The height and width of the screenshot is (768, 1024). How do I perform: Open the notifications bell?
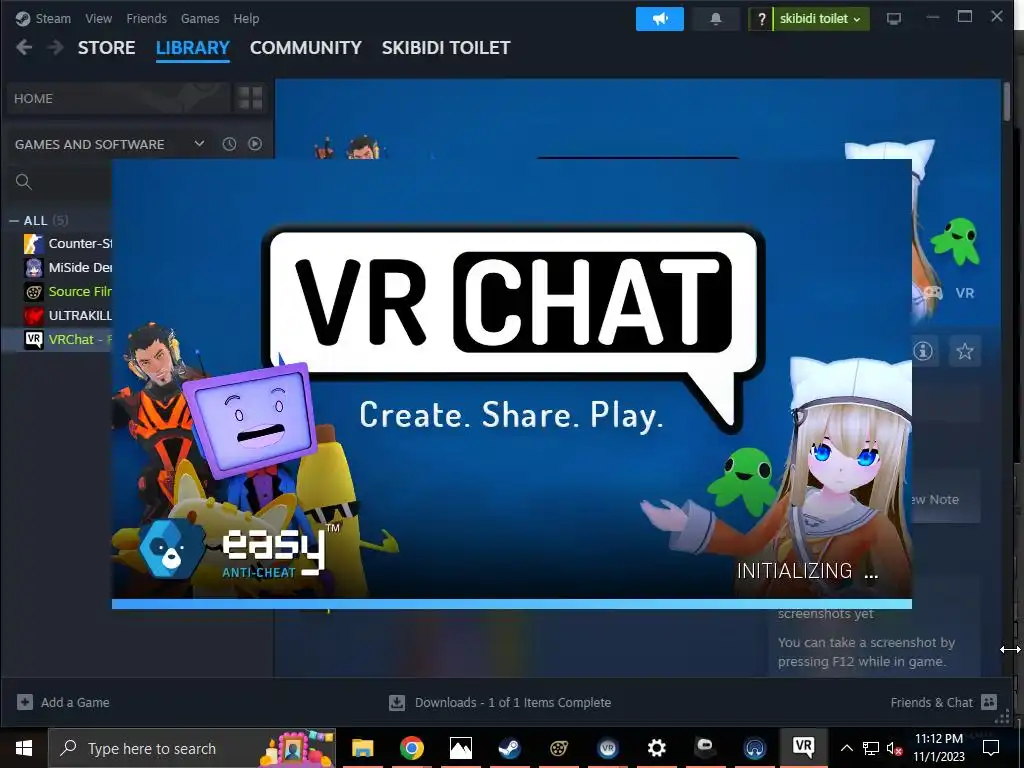(x=716, y=19)
